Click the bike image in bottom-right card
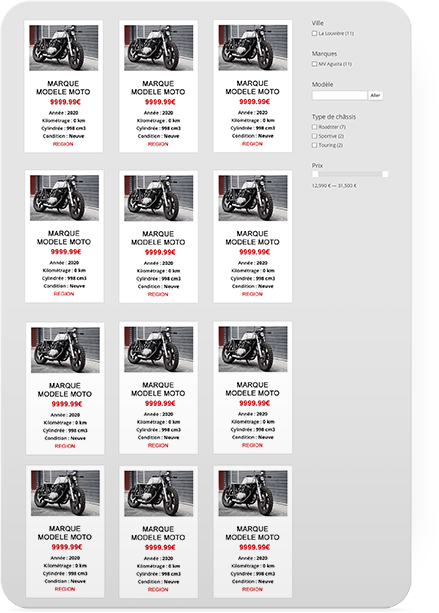 253,493
